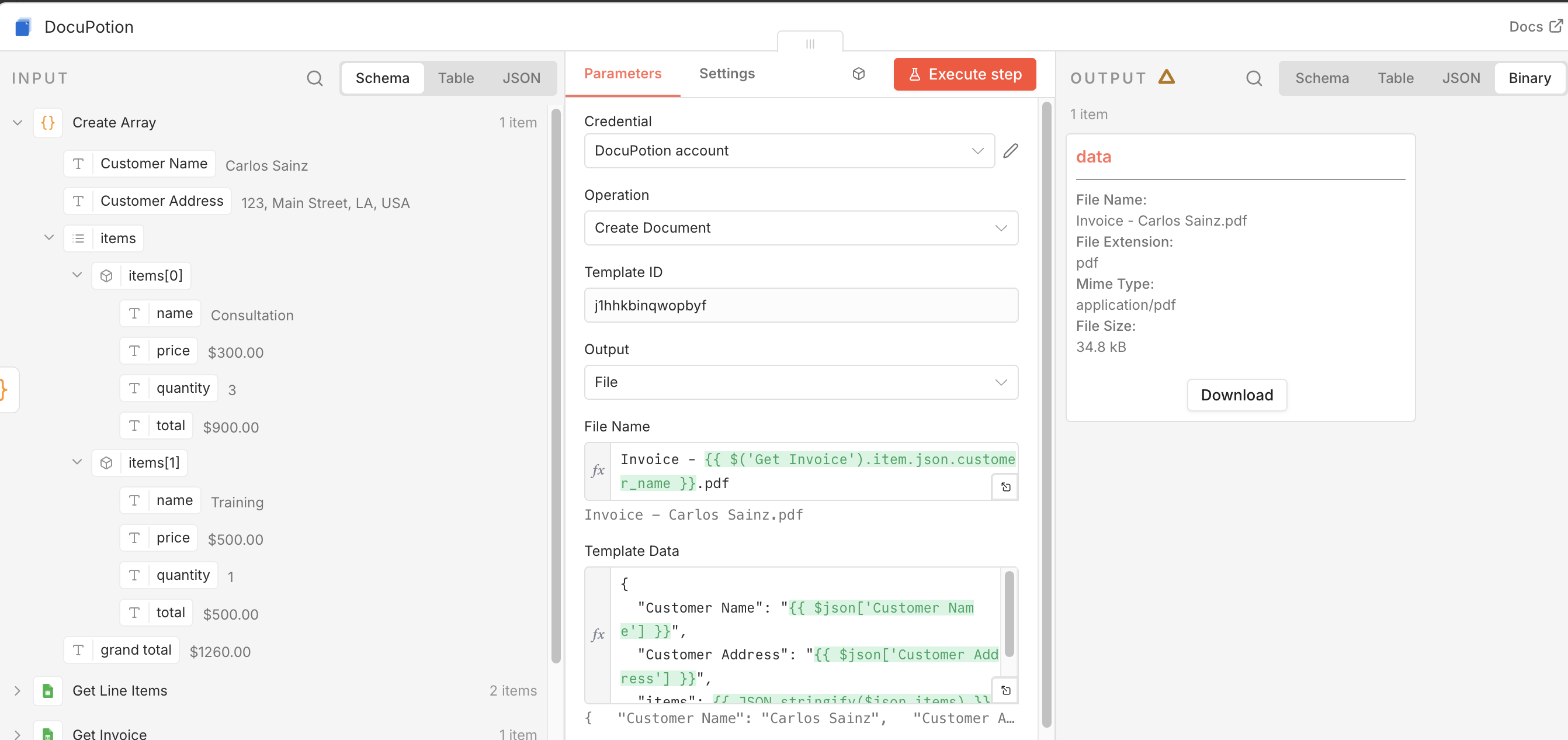The height and width of the screenshot is (740, 1568).
Task: Click the cube icon beside Settings tab
Action: tap(858, 74)
